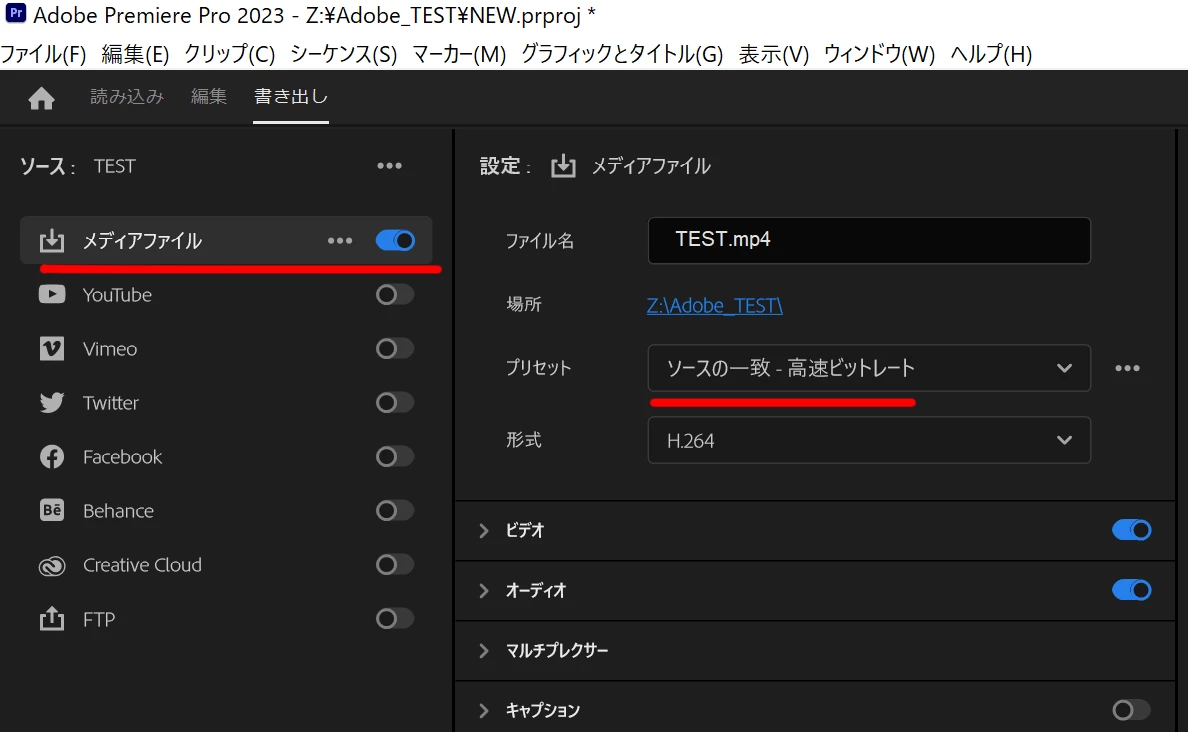
Task: Click the Creative Cloud icon
Action: 52,565
